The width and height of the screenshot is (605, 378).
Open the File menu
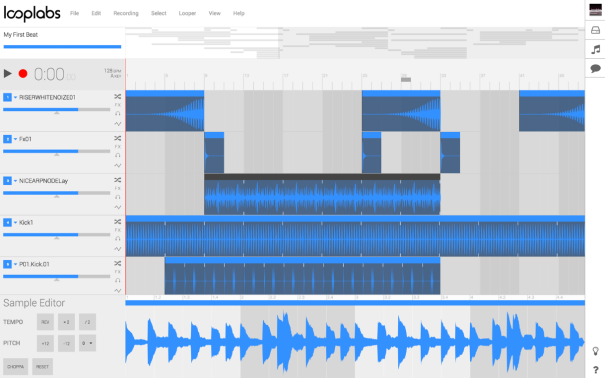coord(74,13)
